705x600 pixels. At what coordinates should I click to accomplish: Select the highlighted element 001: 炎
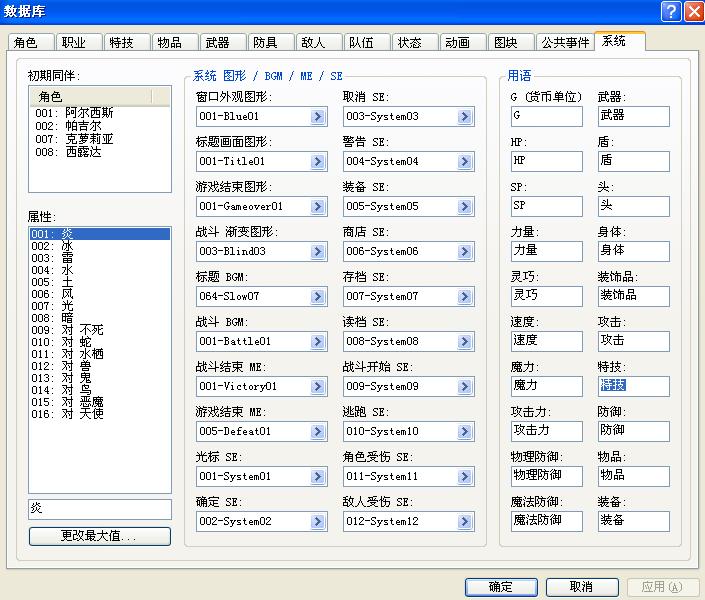pos(100,234)
